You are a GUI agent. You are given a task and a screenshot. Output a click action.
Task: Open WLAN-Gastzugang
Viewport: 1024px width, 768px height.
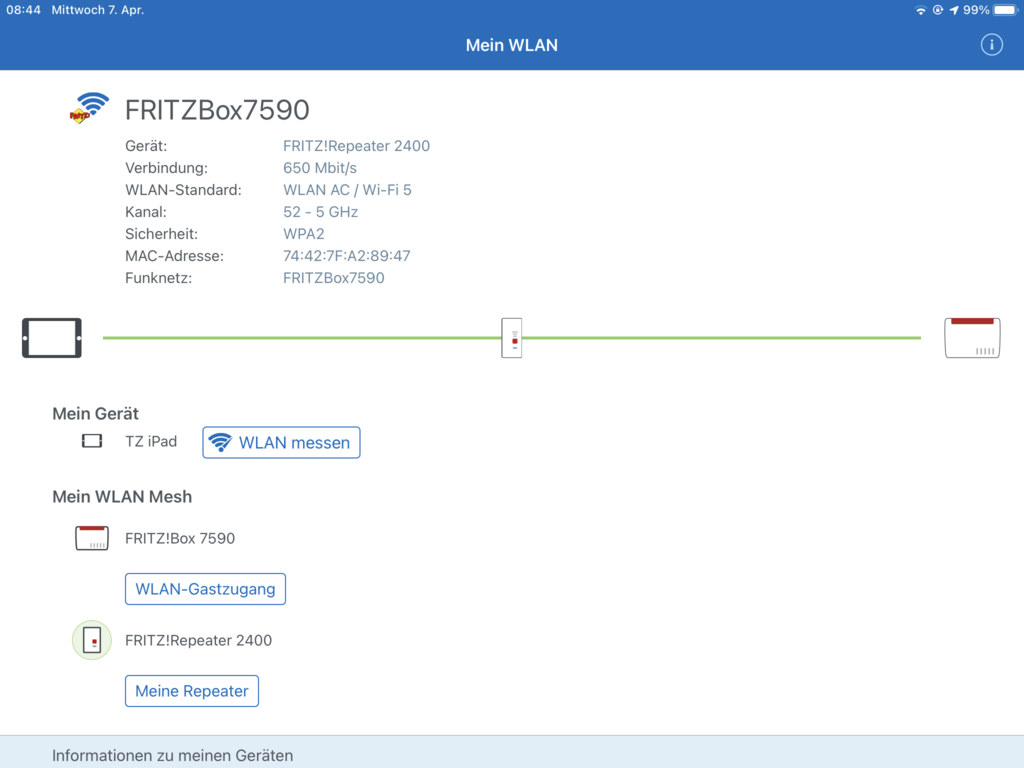point(205,589)
